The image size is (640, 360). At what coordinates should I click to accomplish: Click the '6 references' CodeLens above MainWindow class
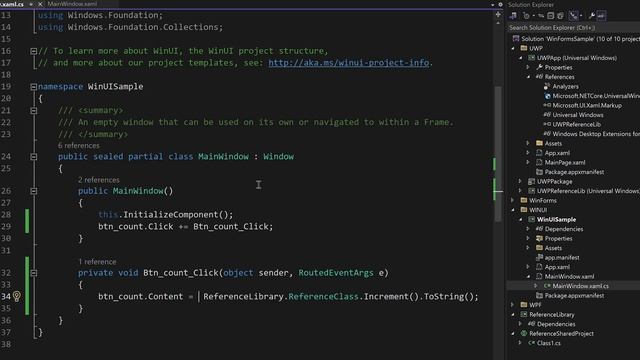coord(78,146)
